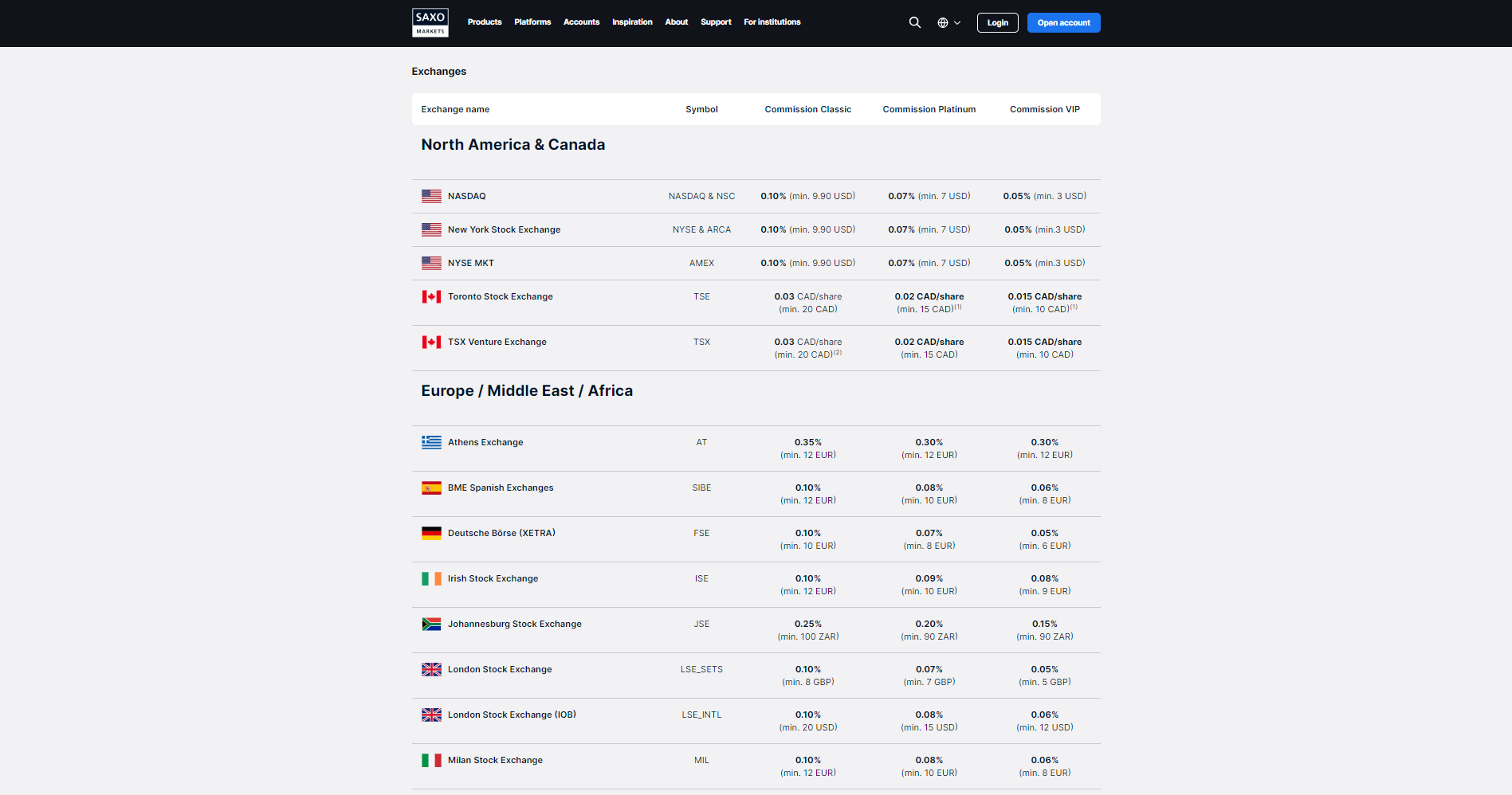This screenshot has height=795, width=1512.
Task: Click the Europe / Middle East / Africa heading
Action: click(527, 391)
